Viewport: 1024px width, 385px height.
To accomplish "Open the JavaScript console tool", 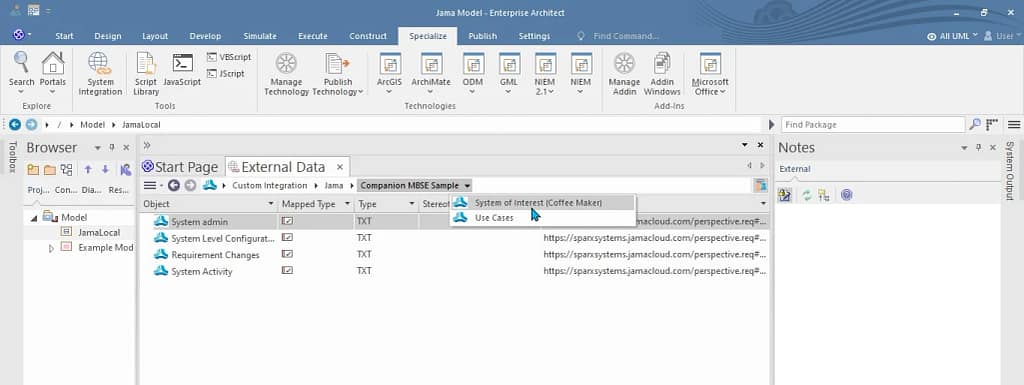I will tap(182, 70).
